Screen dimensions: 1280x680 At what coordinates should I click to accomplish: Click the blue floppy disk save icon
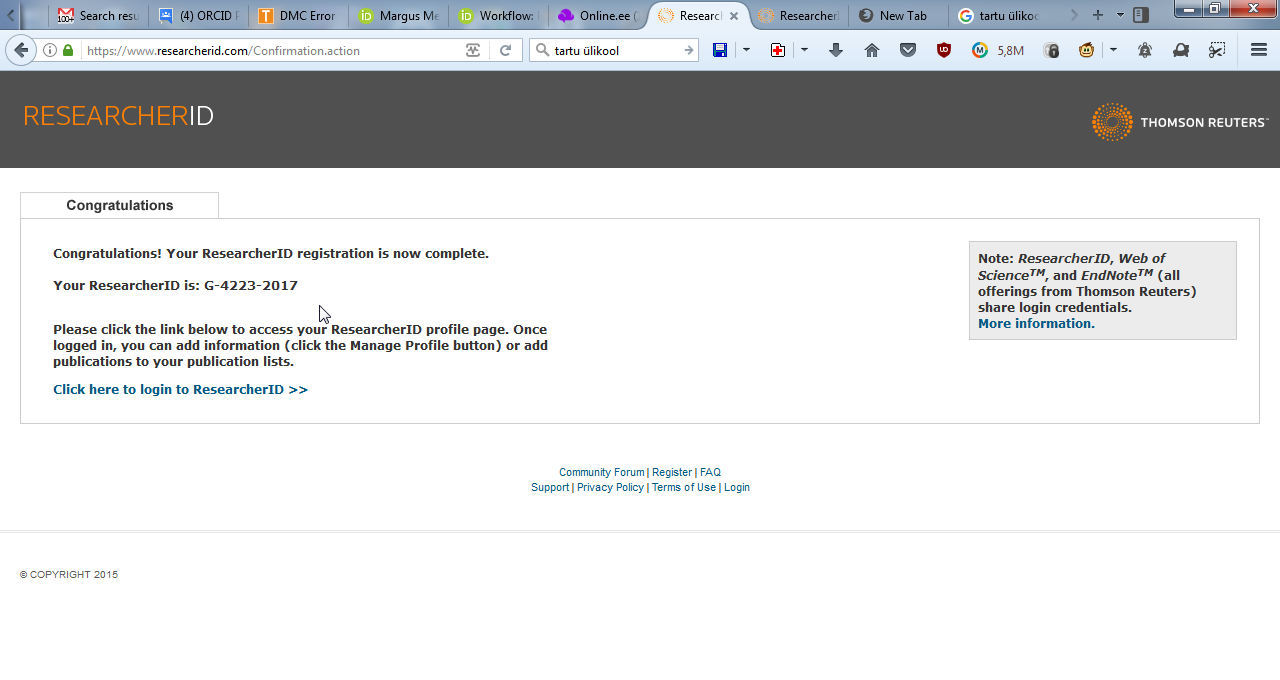[x=719, y=50]
